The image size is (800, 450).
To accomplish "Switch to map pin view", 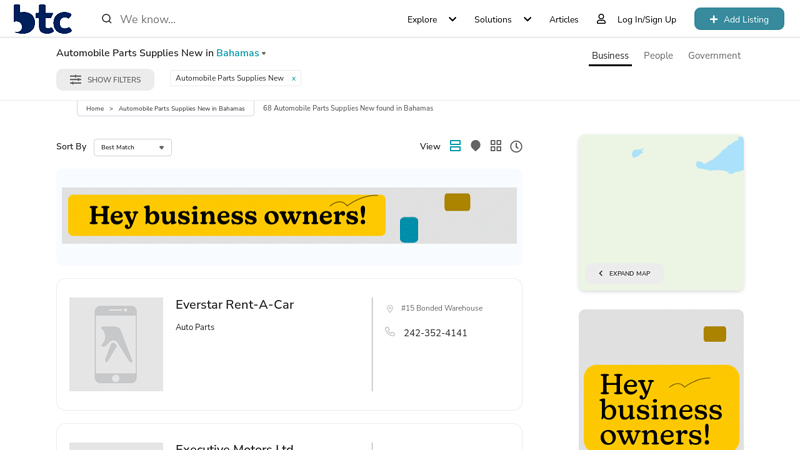I will click(475, 146).
